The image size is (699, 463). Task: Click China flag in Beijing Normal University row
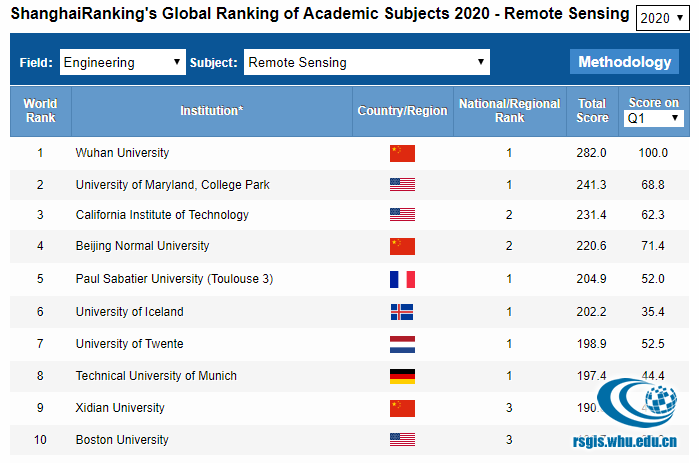click(x=402, y=246)
